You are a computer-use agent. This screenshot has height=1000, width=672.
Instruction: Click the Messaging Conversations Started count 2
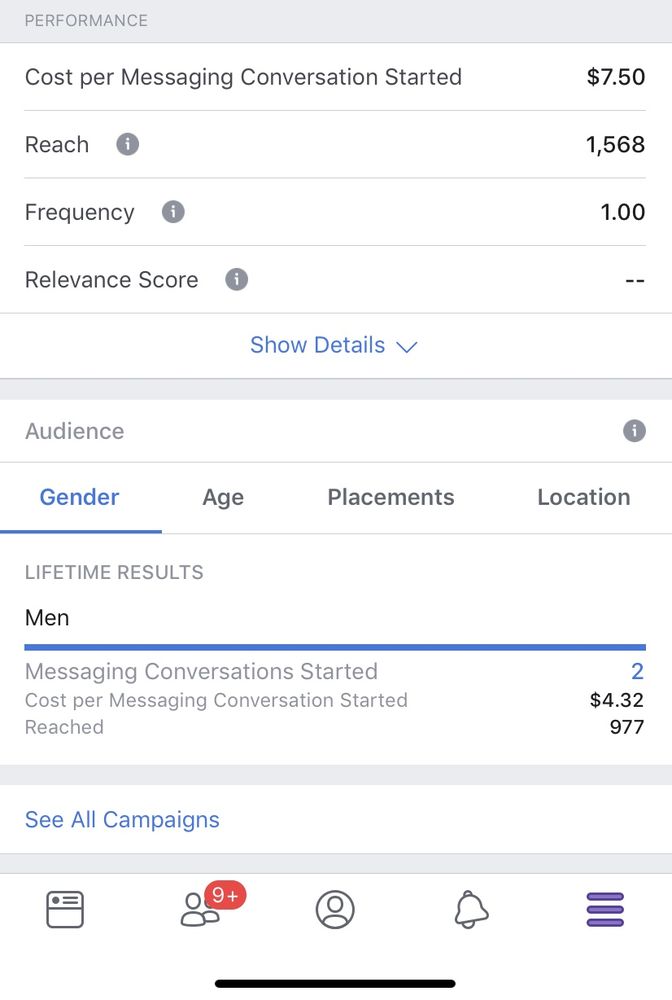638,672
